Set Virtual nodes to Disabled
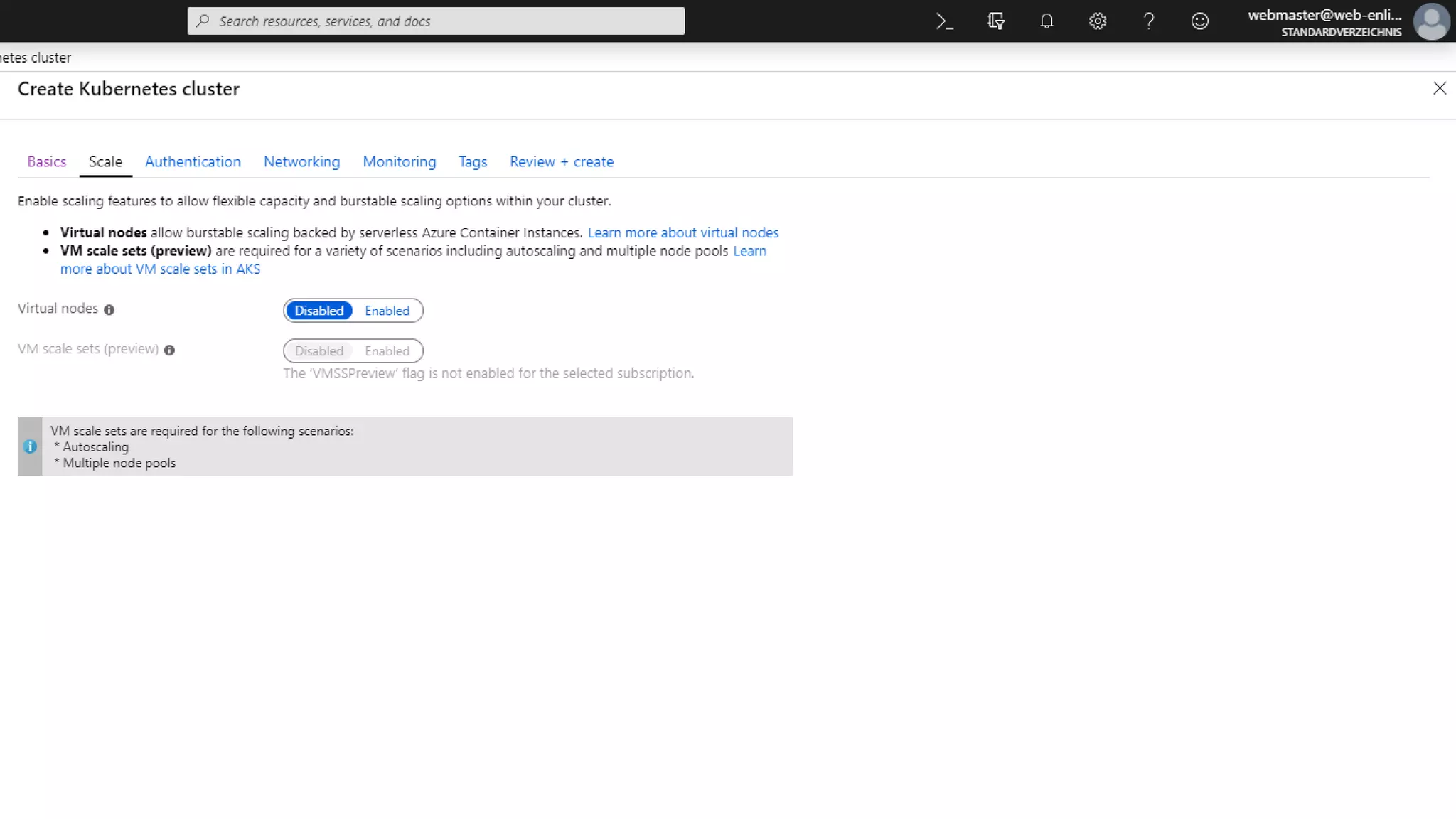1456x819 pixels. (319, 311)
